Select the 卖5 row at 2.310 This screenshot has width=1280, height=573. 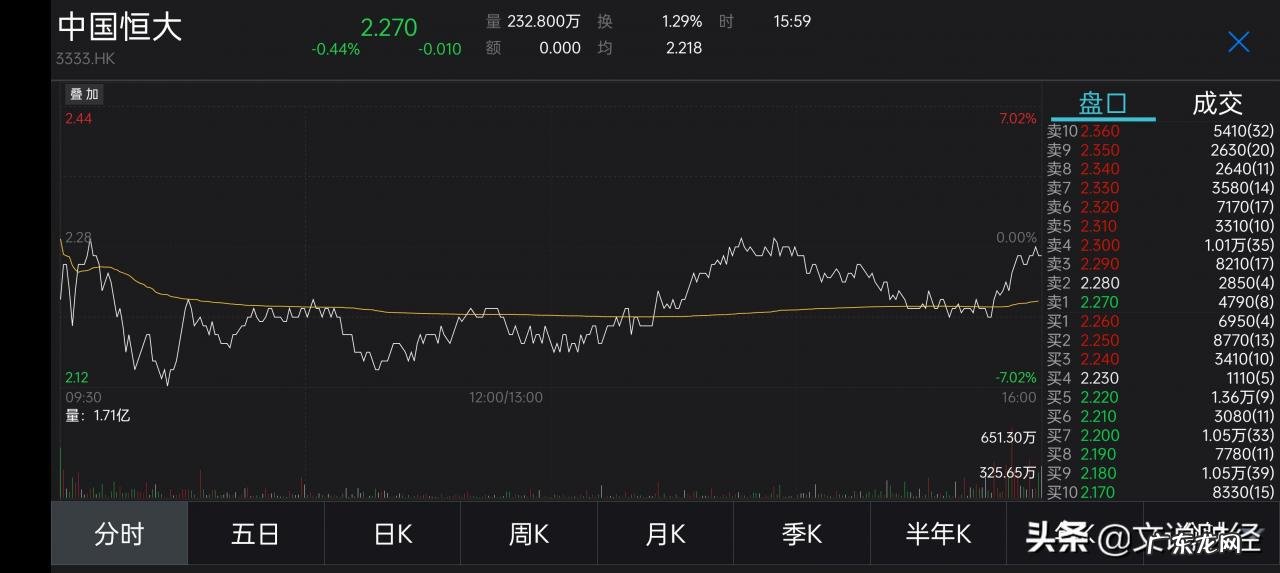(x=1160, y=226)
